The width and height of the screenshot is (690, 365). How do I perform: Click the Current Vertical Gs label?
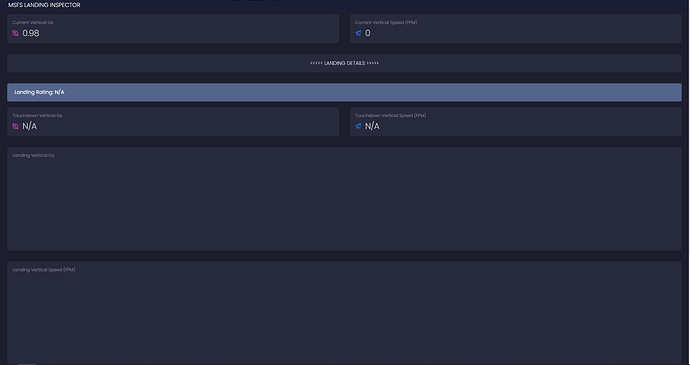[33, 22]
